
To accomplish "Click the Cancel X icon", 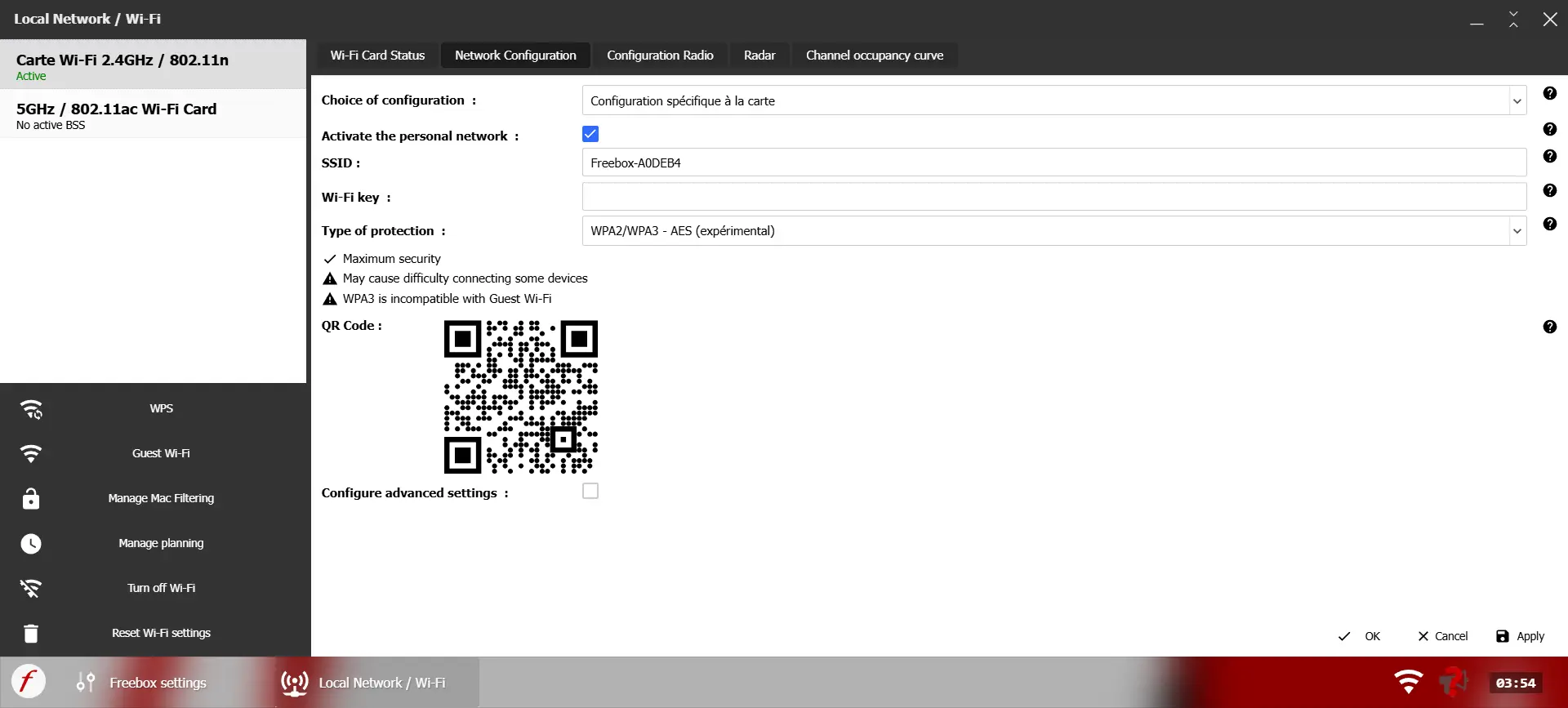I will (x=1423, y=636).
